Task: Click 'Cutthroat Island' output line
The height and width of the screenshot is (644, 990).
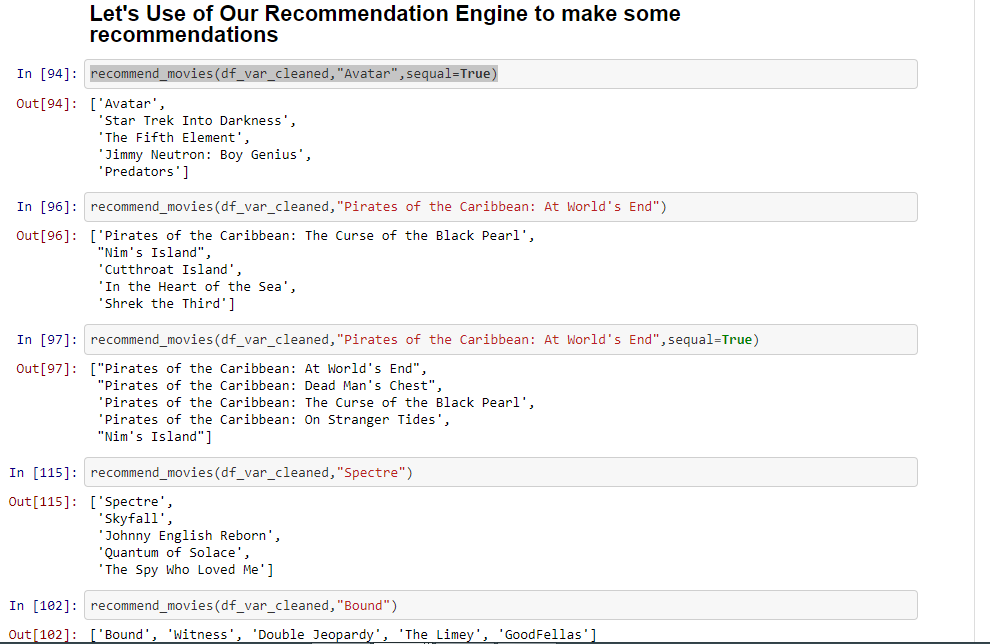Action: 169,270
